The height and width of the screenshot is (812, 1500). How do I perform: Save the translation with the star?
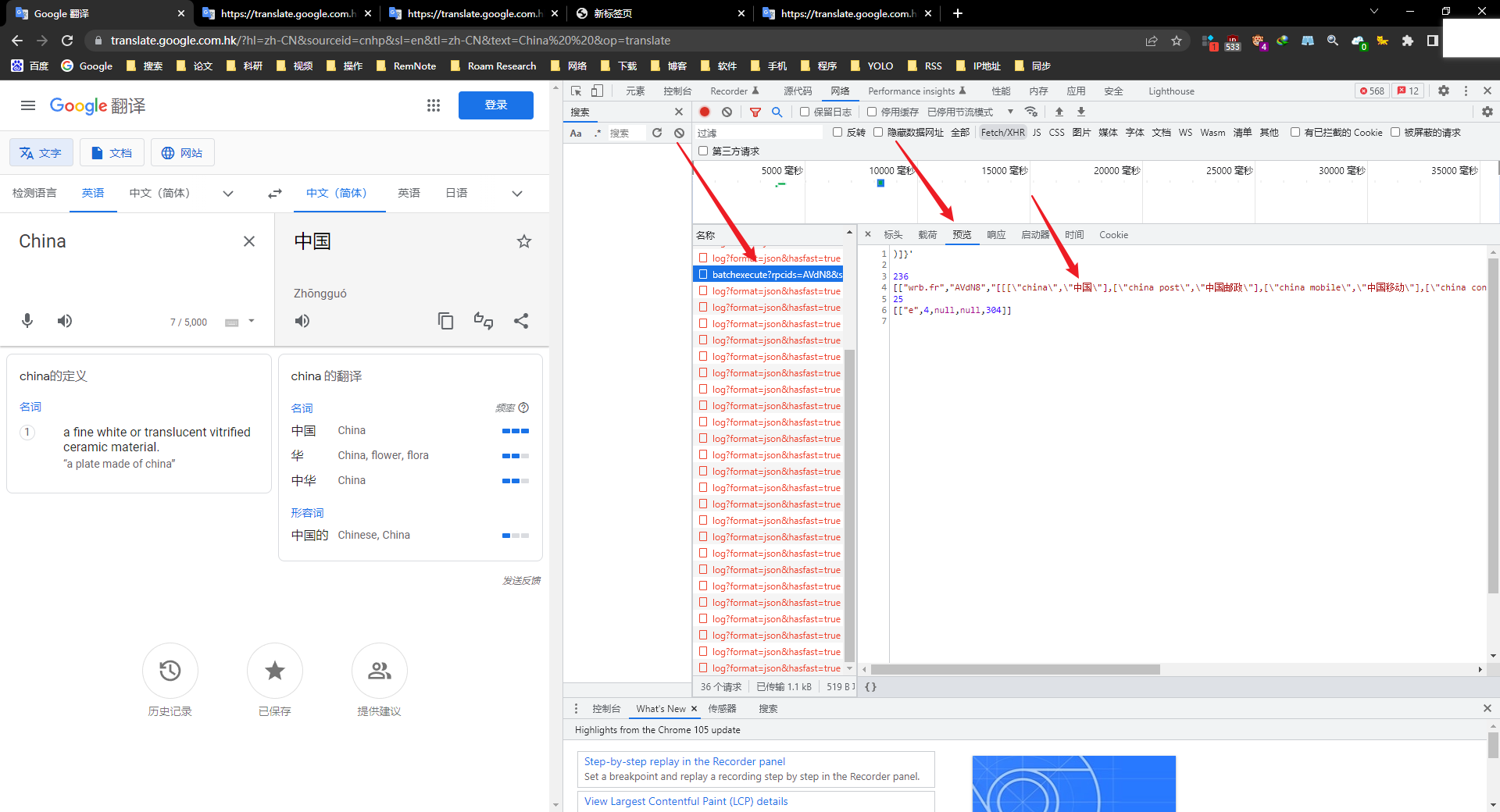point(524,241)
